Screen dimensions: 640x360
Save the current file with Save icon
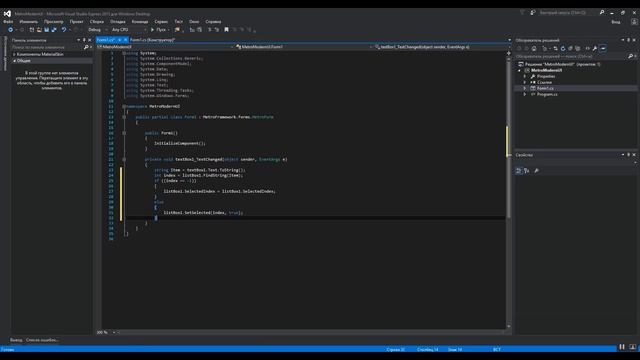(47, 30)
